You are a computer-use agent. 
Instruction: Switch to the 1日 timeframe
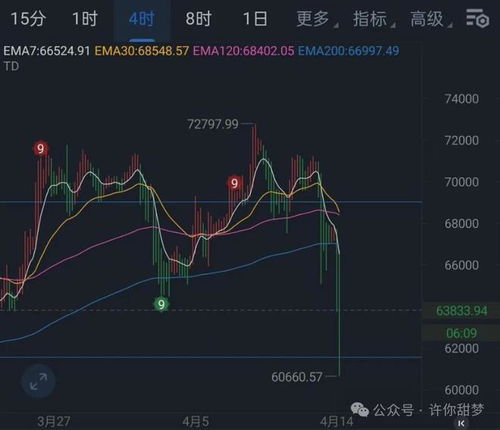[x=255, y=19]
